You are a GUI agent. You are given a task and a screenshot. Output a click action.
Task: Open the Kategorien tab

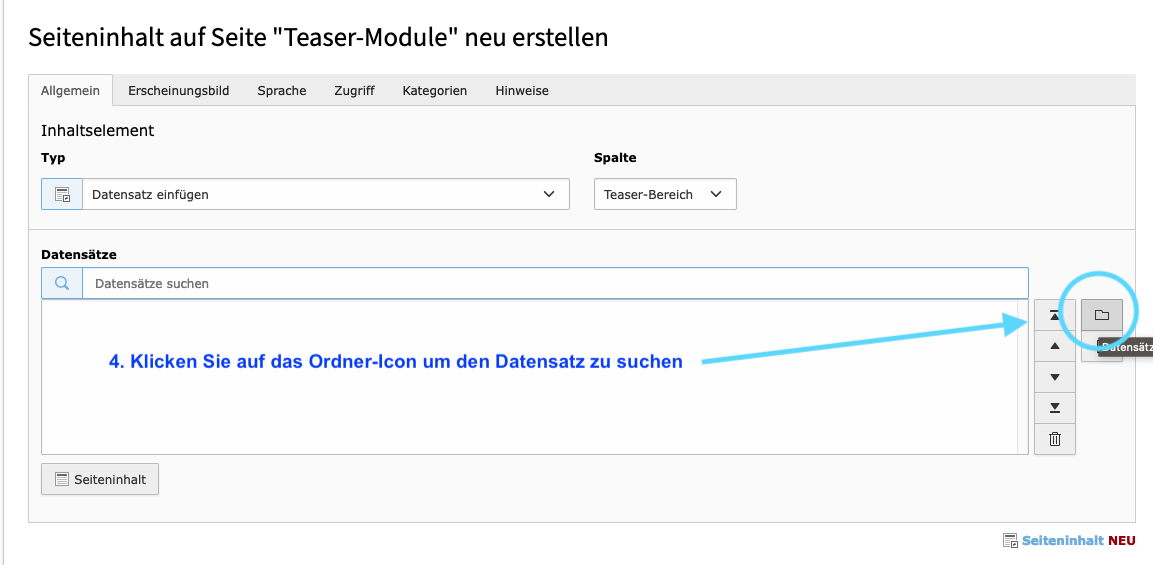(x=434, y=90)
